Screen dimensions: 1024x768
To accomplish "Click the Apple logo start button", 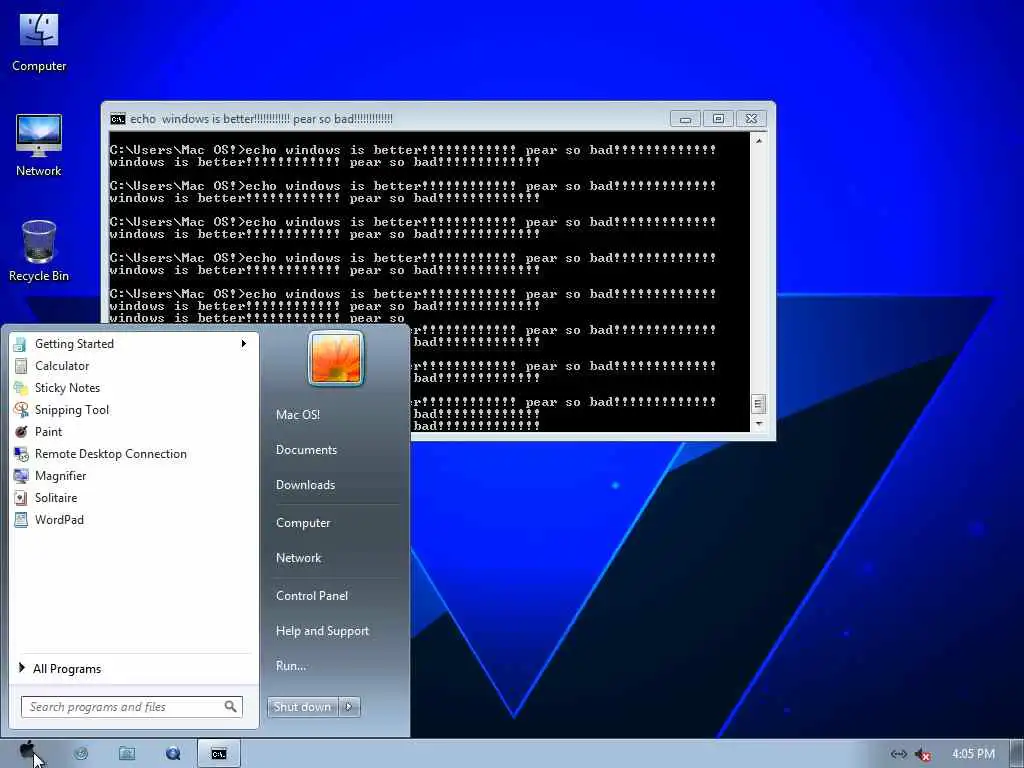I will pos(27,751).
